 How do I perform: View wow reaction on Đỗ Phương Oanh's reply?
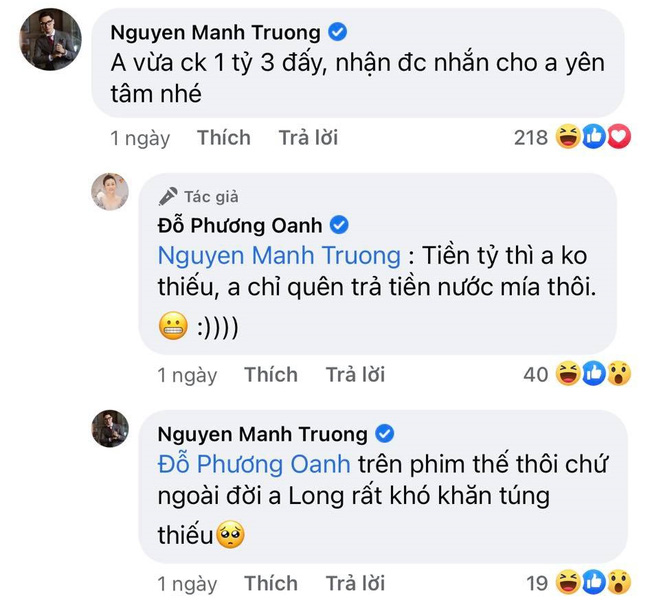pos(619,374)
